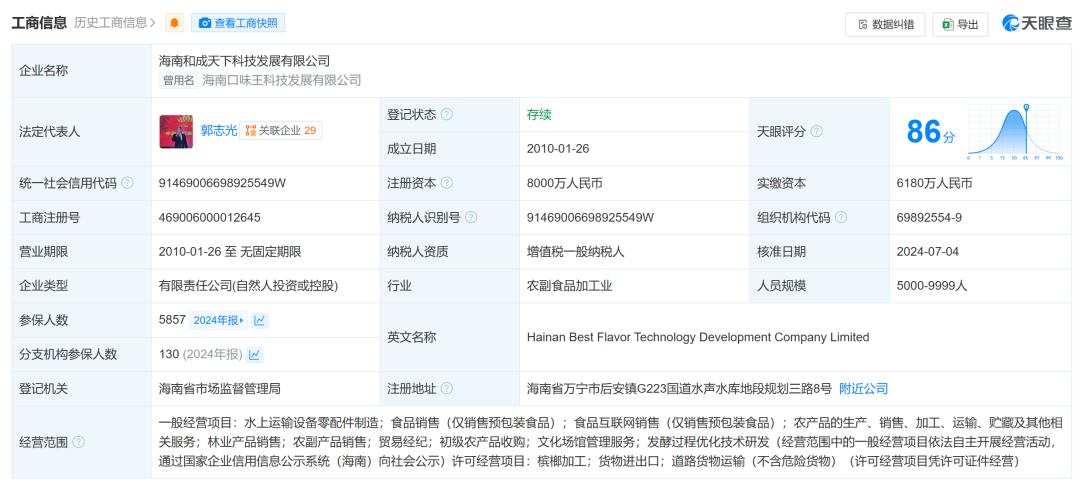Open 郭志光 profile link
The image size is (1080, 487).
218,131
